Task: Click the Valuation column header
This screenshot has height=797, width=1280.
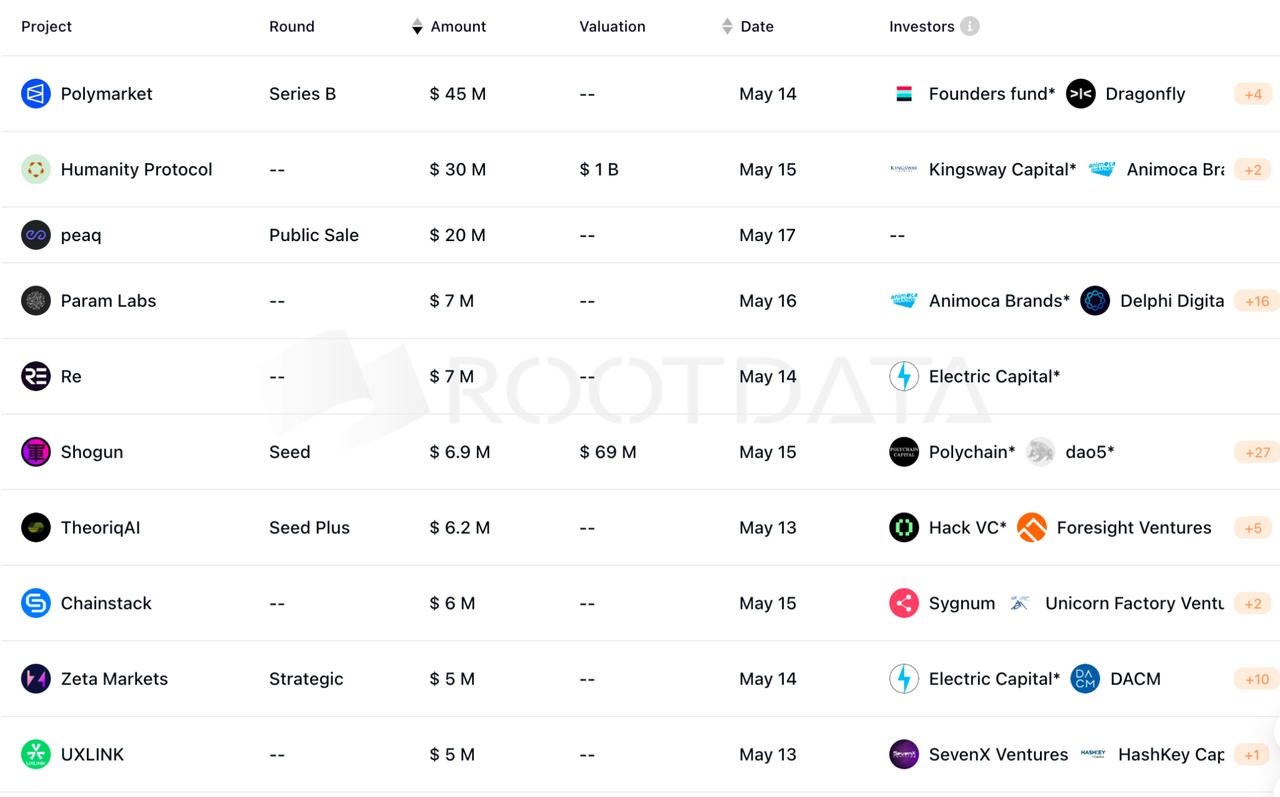Action: [x=612, y=27]
